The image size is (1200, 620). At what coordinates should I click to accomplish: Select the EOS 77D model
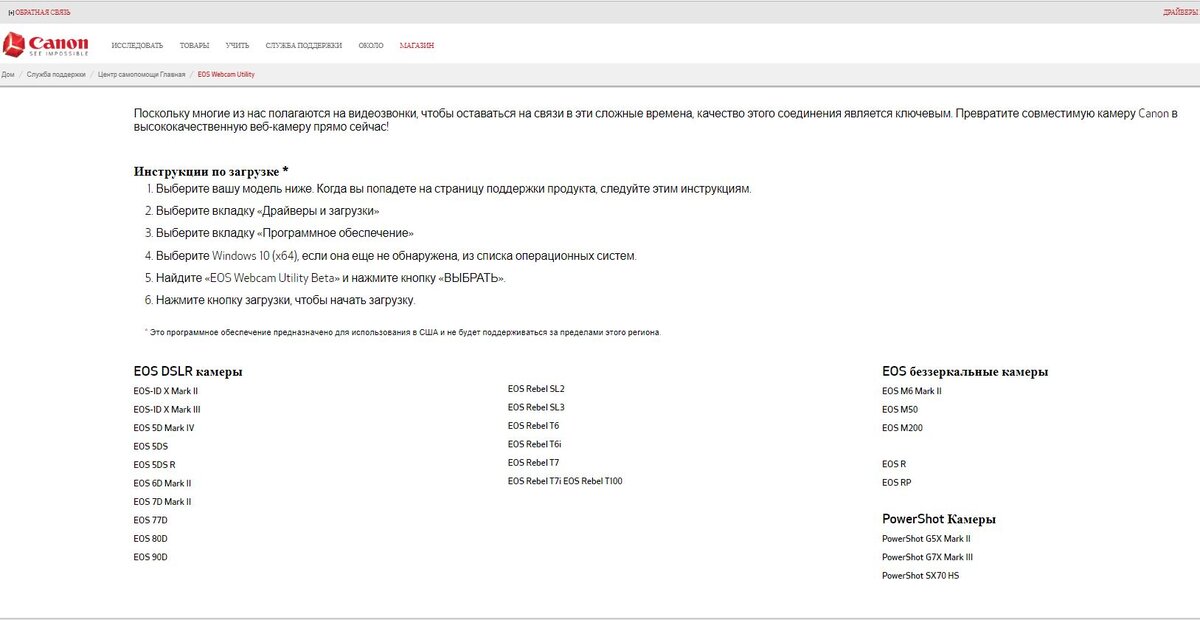pyautogui.click(x=150, y=520)
